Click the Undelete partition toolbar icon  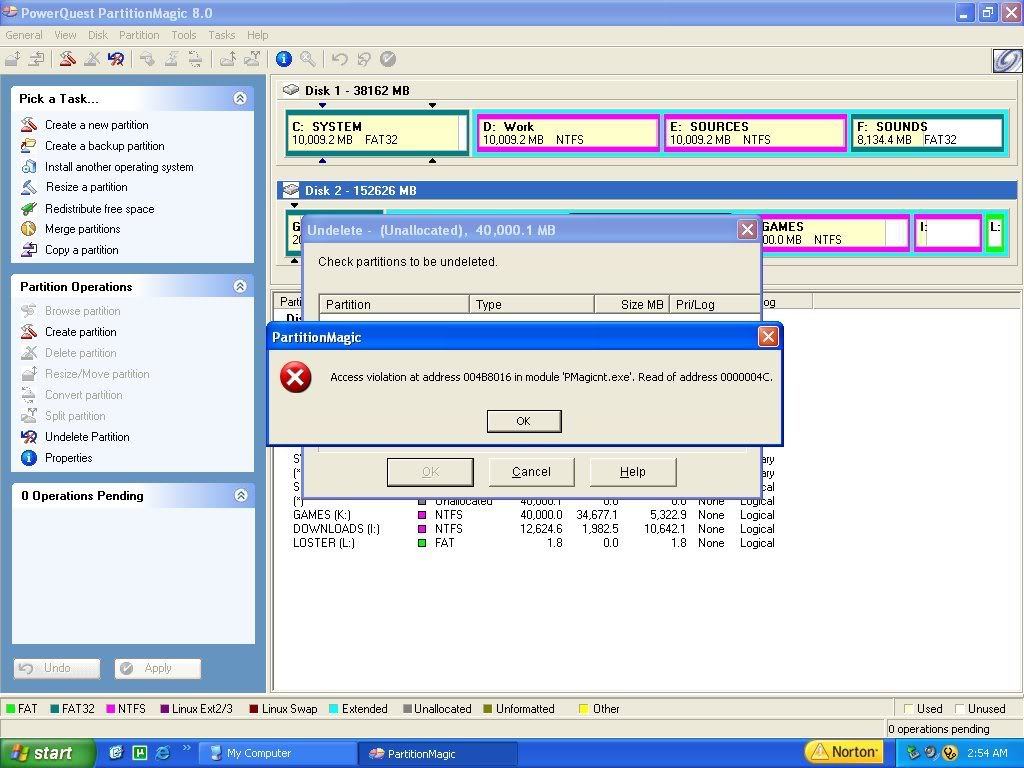tap(116, 59)
